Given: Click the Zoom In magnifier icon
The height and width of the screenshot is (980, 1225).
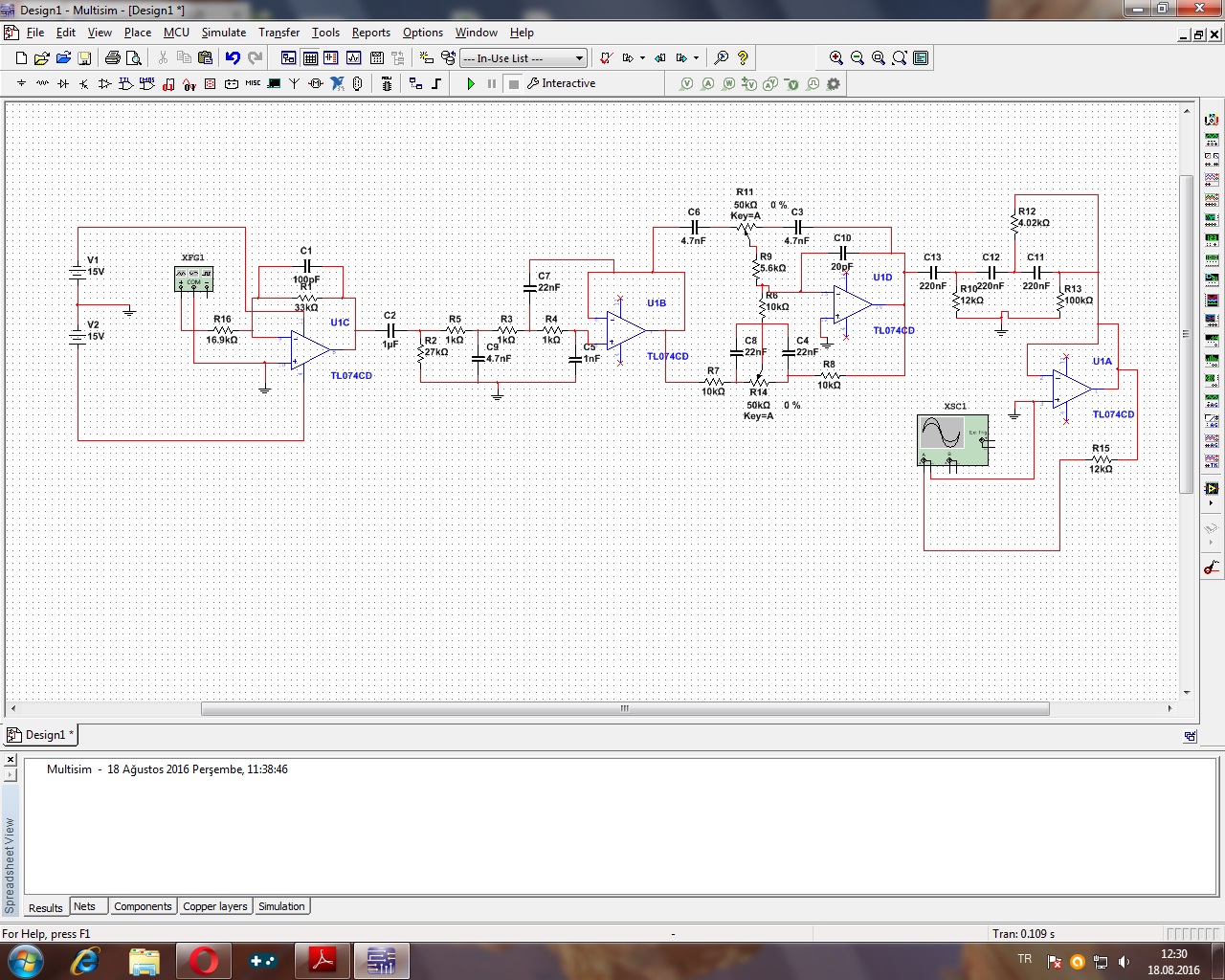Looking at the screenshot, I should pos(836,58).
